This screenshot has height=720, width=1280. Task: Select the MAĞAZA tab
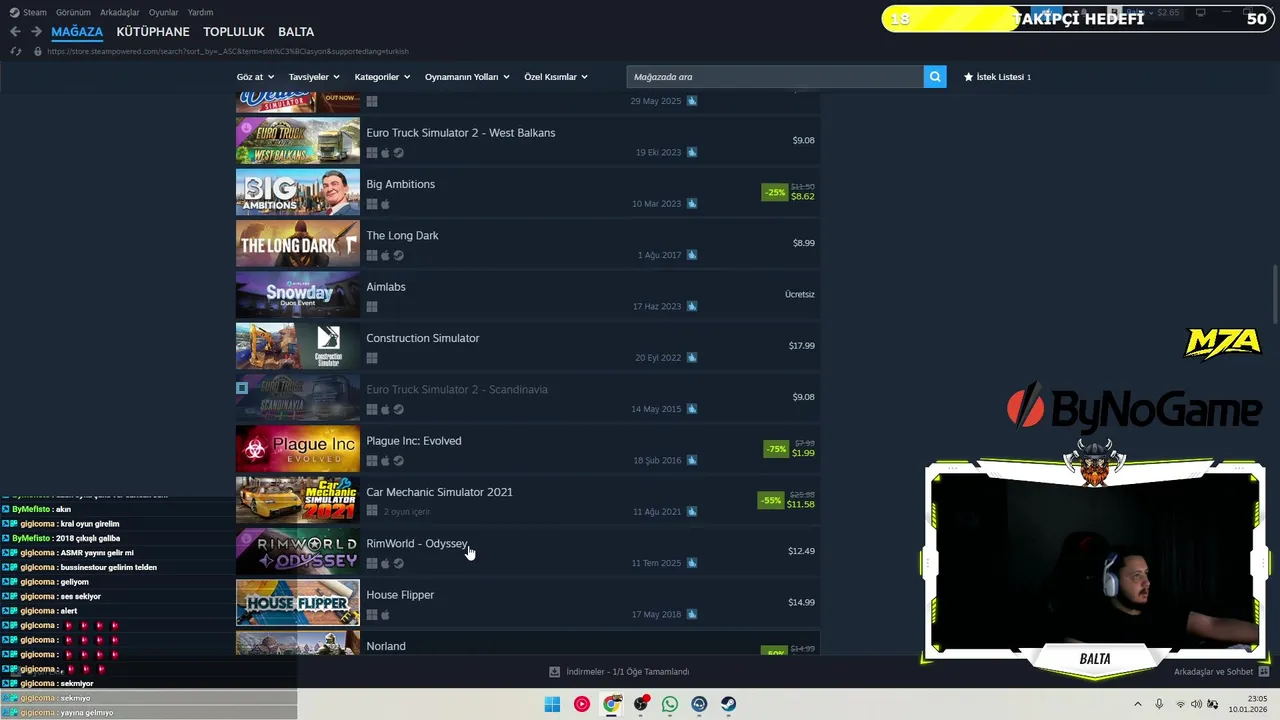[77, 32]
